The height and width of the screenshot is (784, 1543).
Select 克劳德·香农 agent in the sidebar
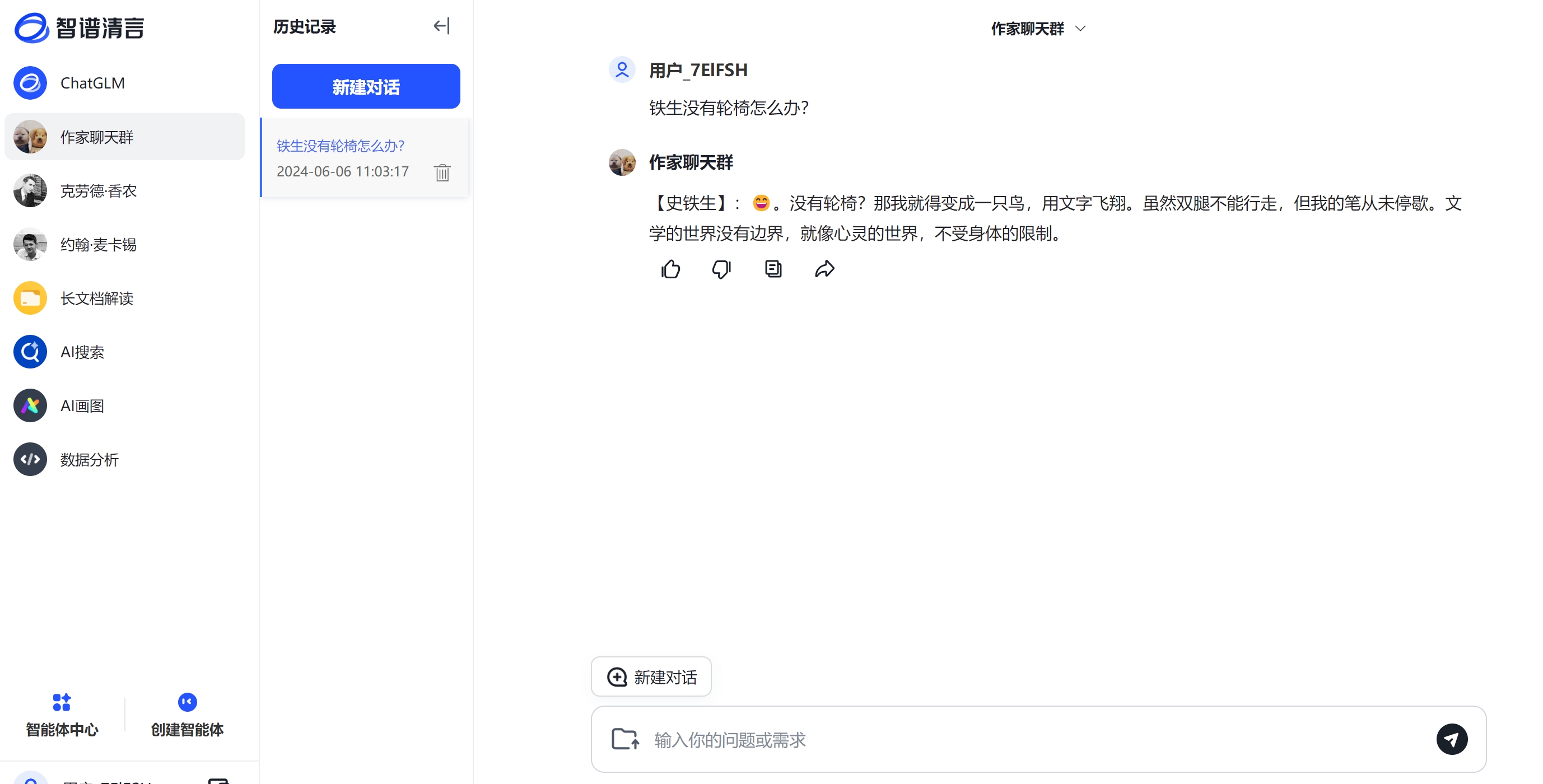[x=99, y=190]
